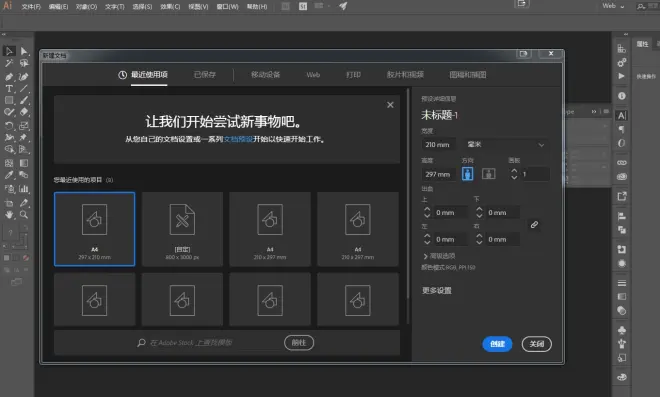Open the Web workspace dropdown
Viewport: 660px width, 397px height.
[613, 6]
